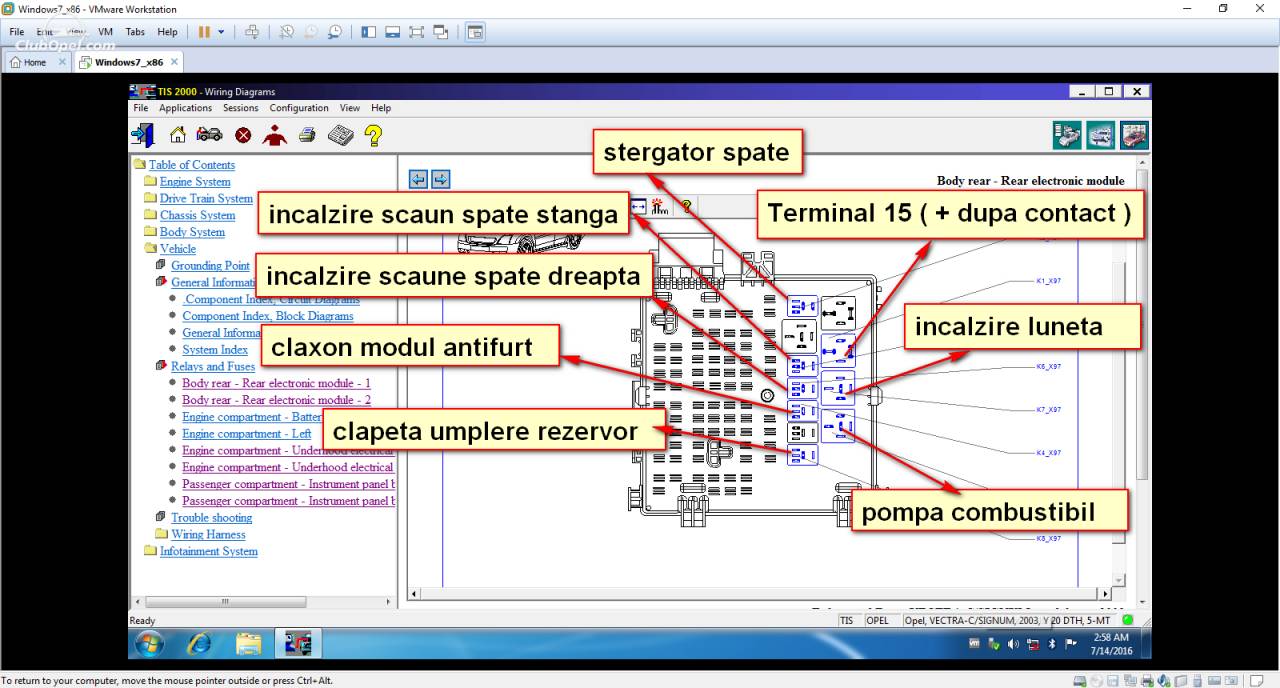Screen dimensions: 1280x688
Task: Open Wiring Harness link
Action: pyautogui.click(x=208, y=534)
